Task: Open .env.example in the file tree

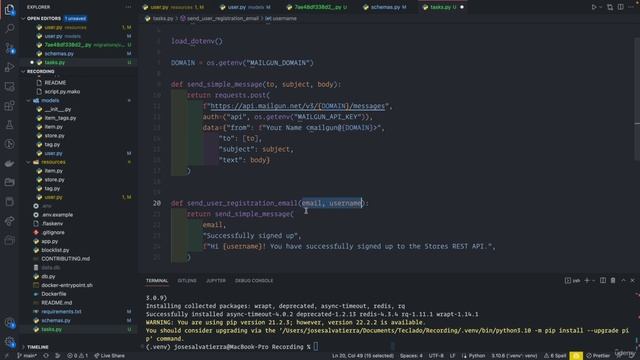Action: tap(57, 215)
